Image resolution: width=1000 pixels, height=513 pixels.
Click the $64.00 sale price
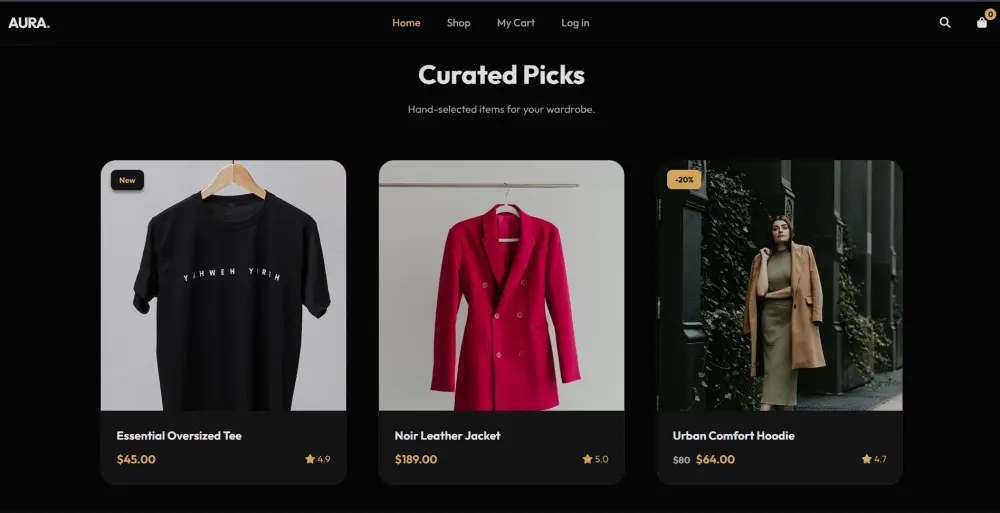[x=716, y=459]
